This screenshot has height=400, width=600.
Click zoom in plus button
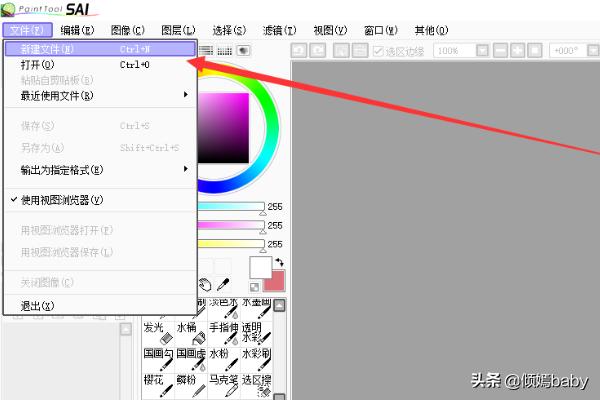(517, 51)
